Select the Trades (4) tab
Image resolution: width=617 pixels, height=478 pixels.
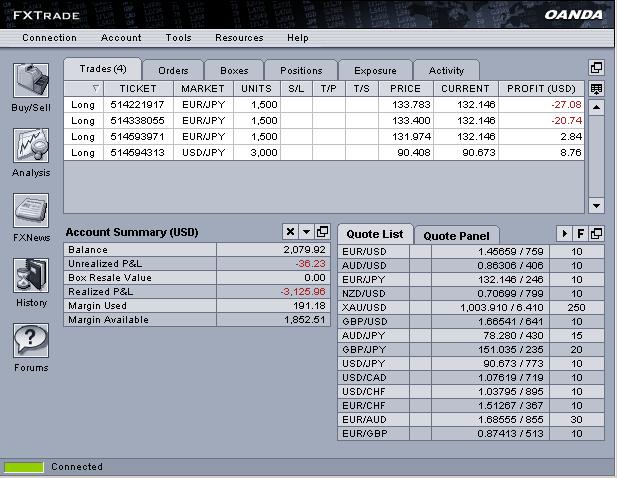[x=103, y=69]
